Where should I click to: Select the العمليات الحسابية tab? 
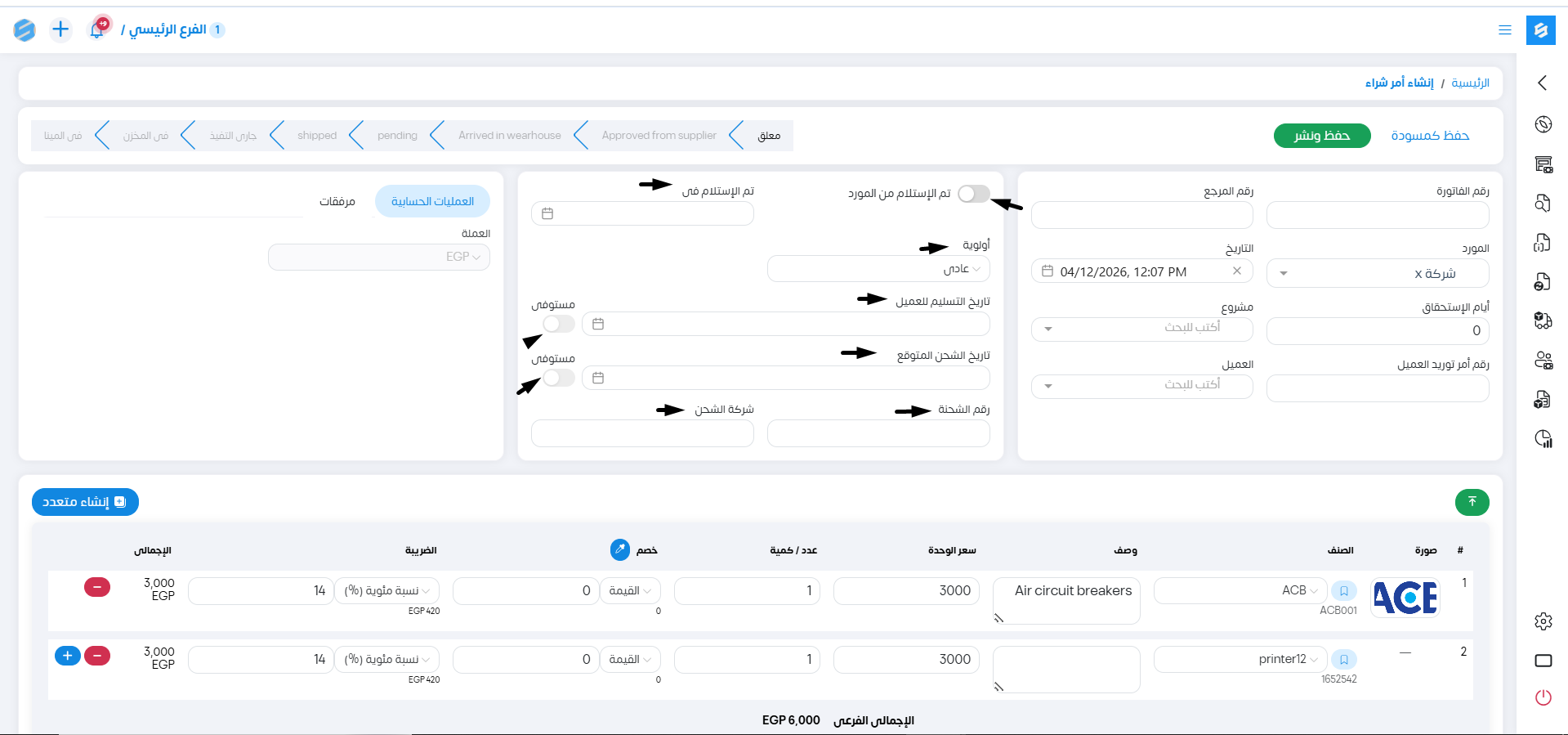(432, 201)
